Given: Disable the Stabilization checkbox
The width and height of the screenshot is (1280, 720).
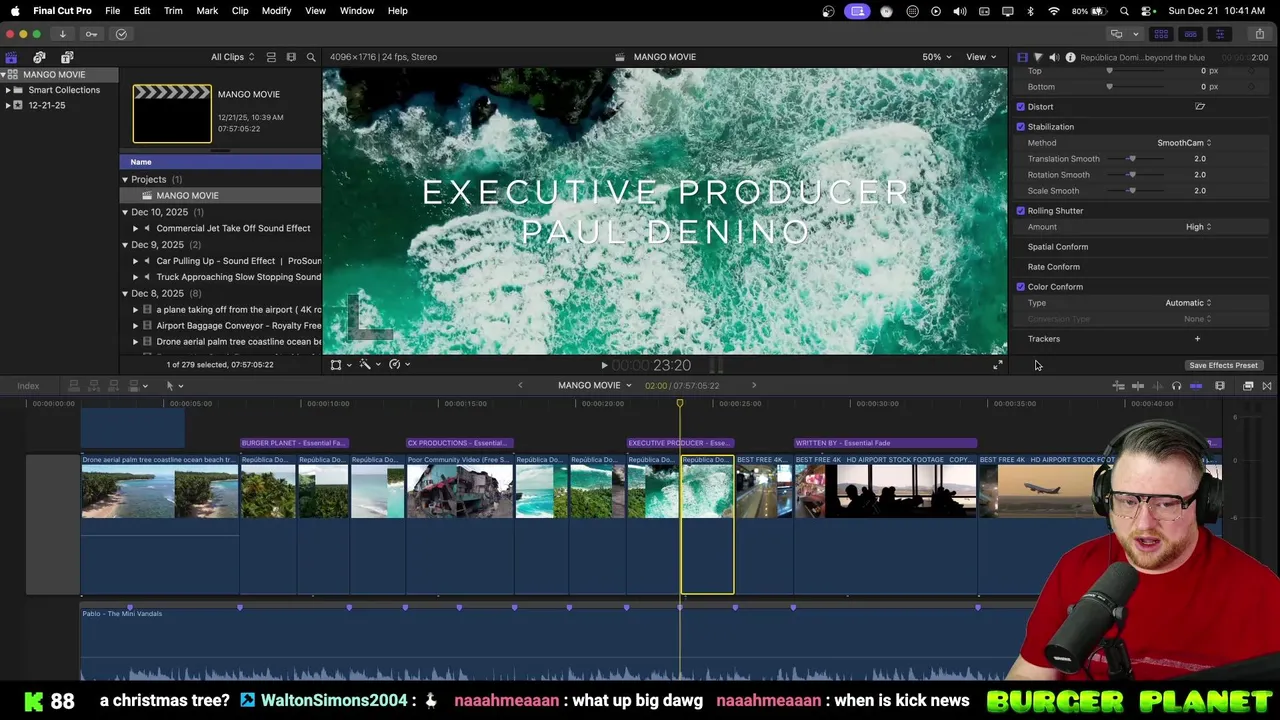Looking at the screenshot, I should 1021,127.
